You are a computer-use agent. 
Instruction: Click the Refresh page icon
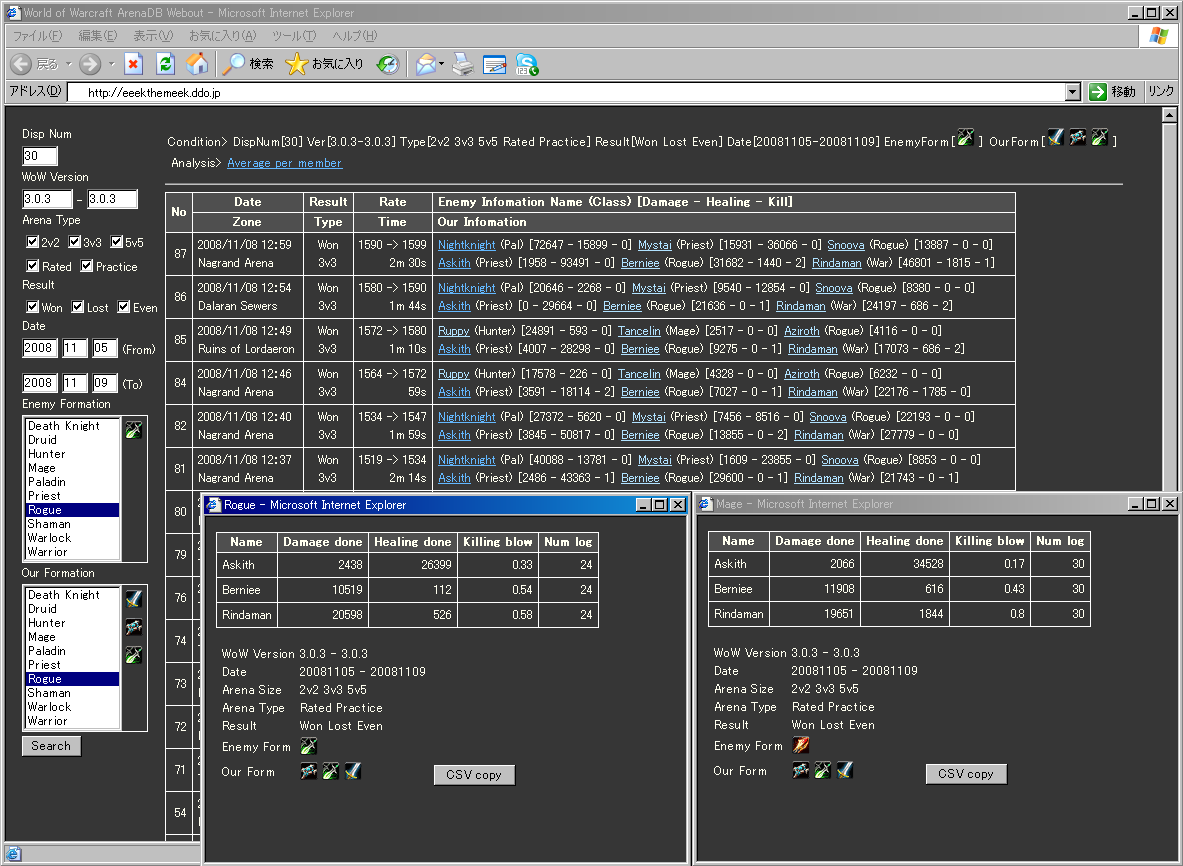click(165, 64)
